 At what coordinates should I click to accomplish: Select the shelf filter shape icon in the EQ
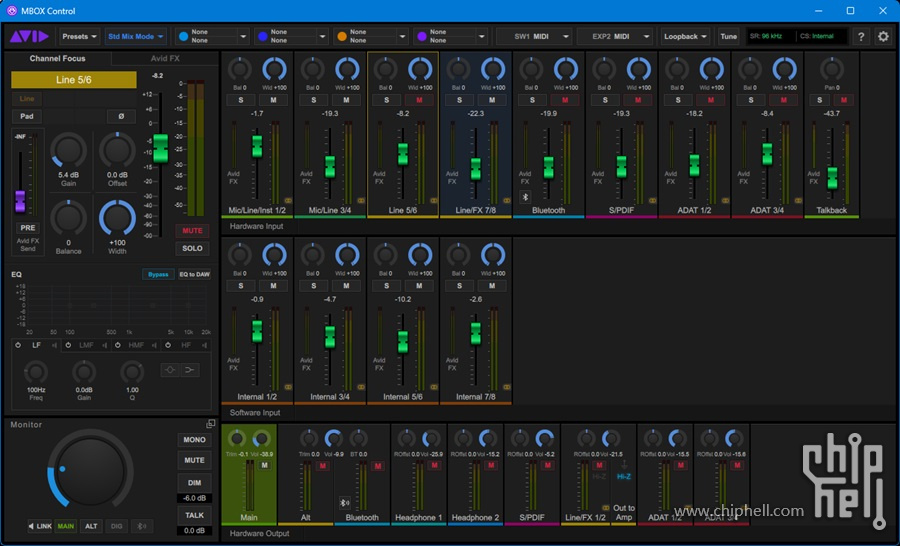(x=189, y=370)
